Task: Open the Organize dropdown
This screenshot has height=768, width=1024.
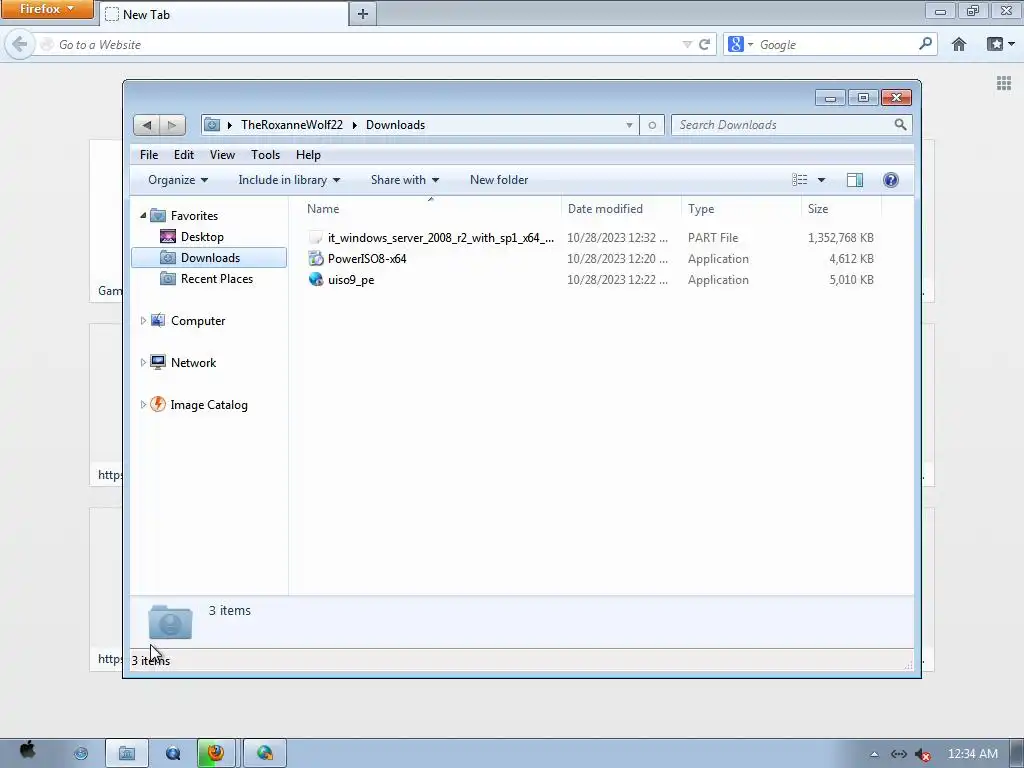Action: click(178, 180)
